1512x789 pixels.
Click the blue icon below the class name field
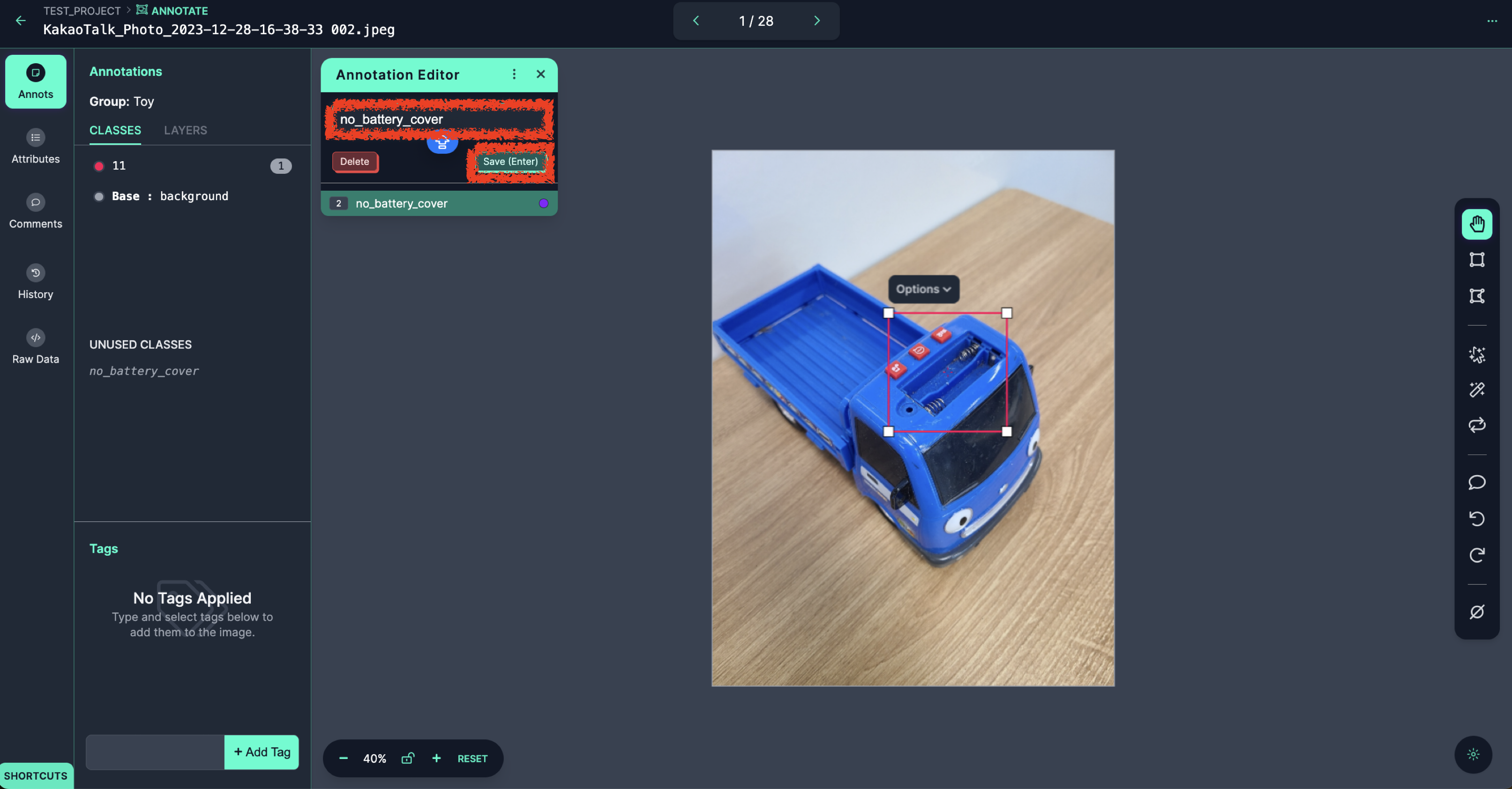[442, 142]
